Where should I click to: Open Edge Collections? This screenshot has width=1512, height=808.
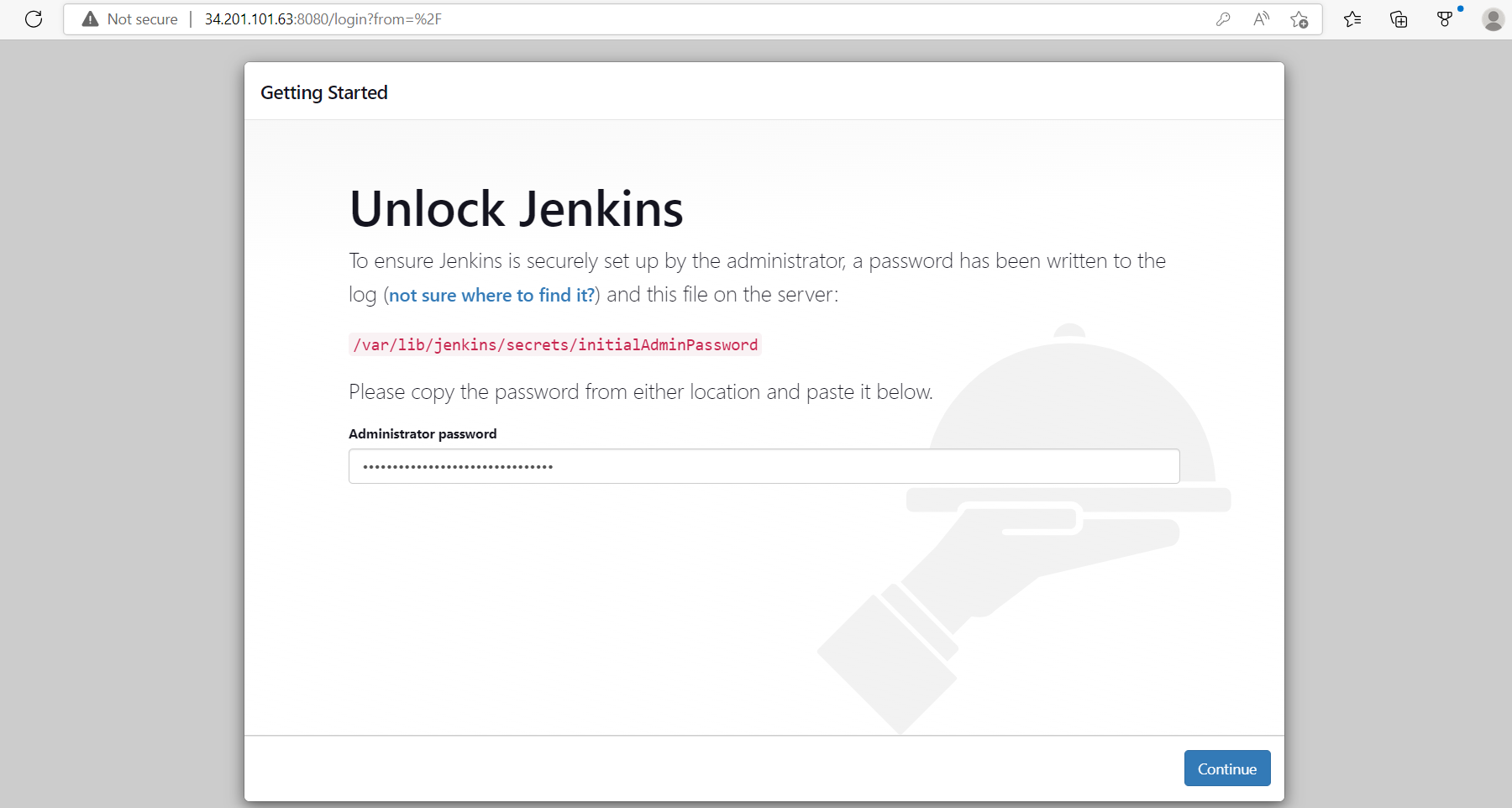tap(1399, 18)
